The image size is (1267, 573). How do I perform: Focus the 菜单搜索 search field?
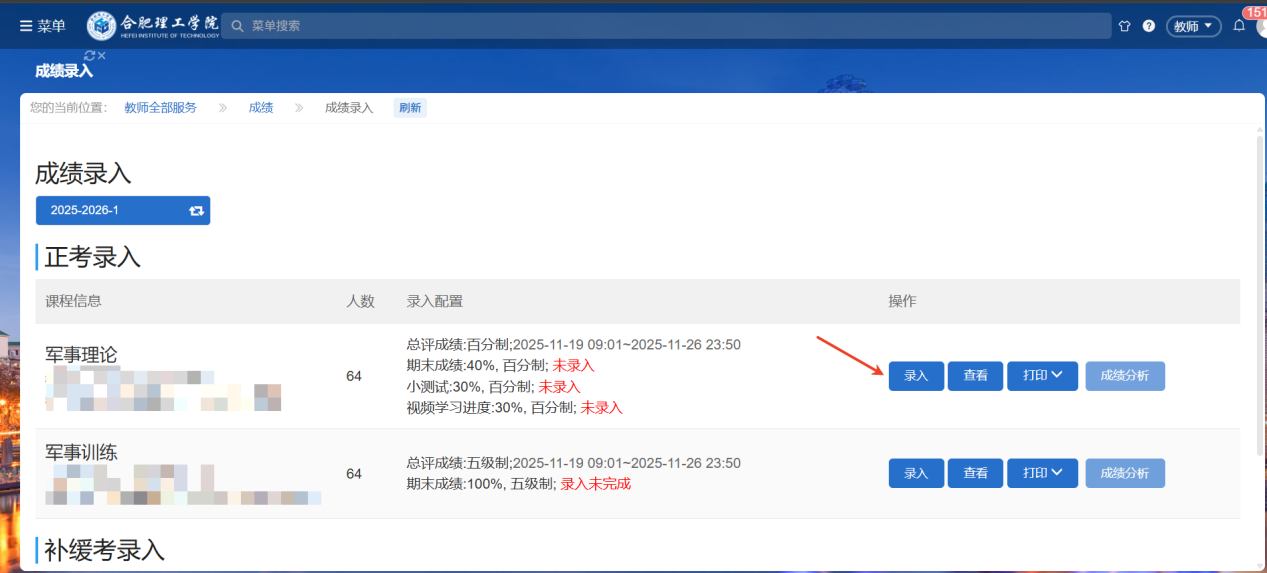[x=666, y=26]
